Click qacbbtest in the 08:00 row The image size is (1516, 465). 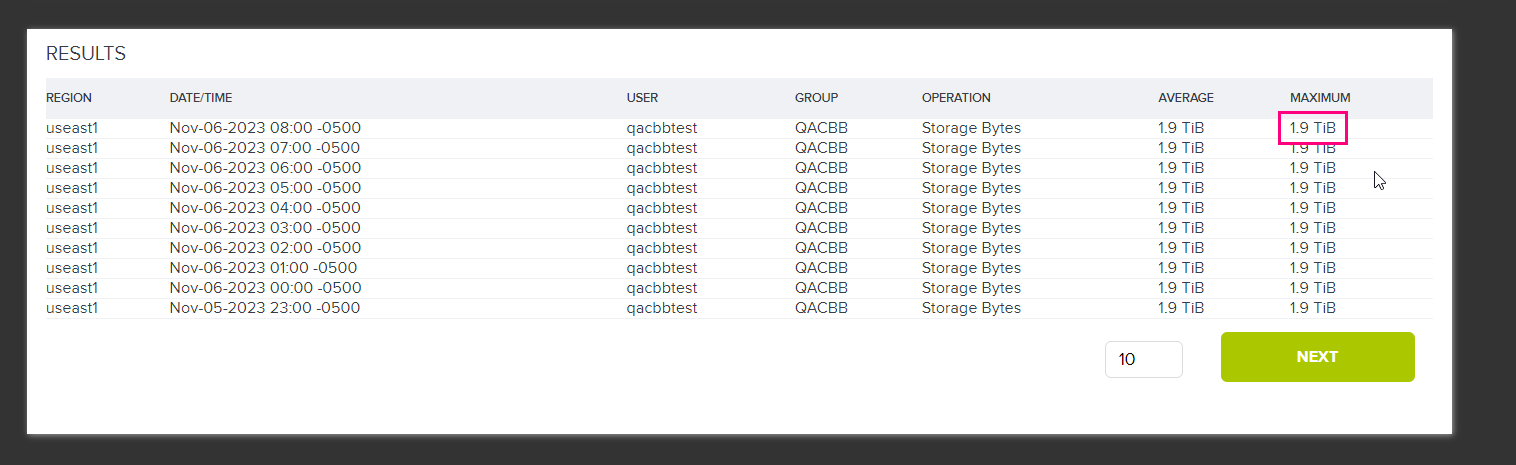[661, 128]
